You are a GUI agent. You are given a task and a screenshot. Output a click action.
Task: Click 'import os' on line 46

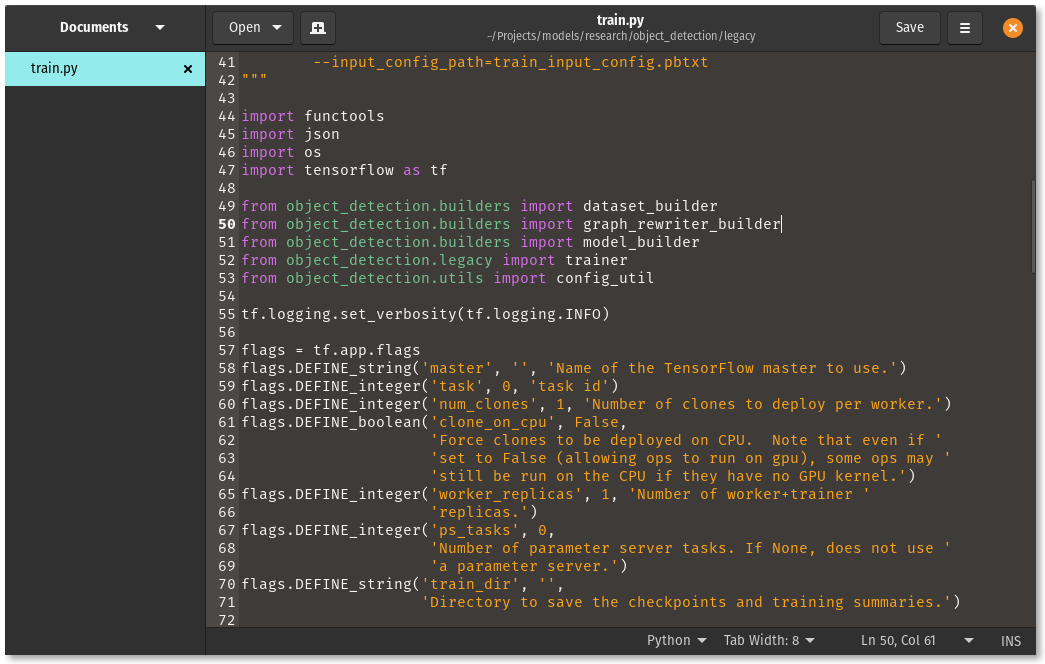[x=281, y=152]
